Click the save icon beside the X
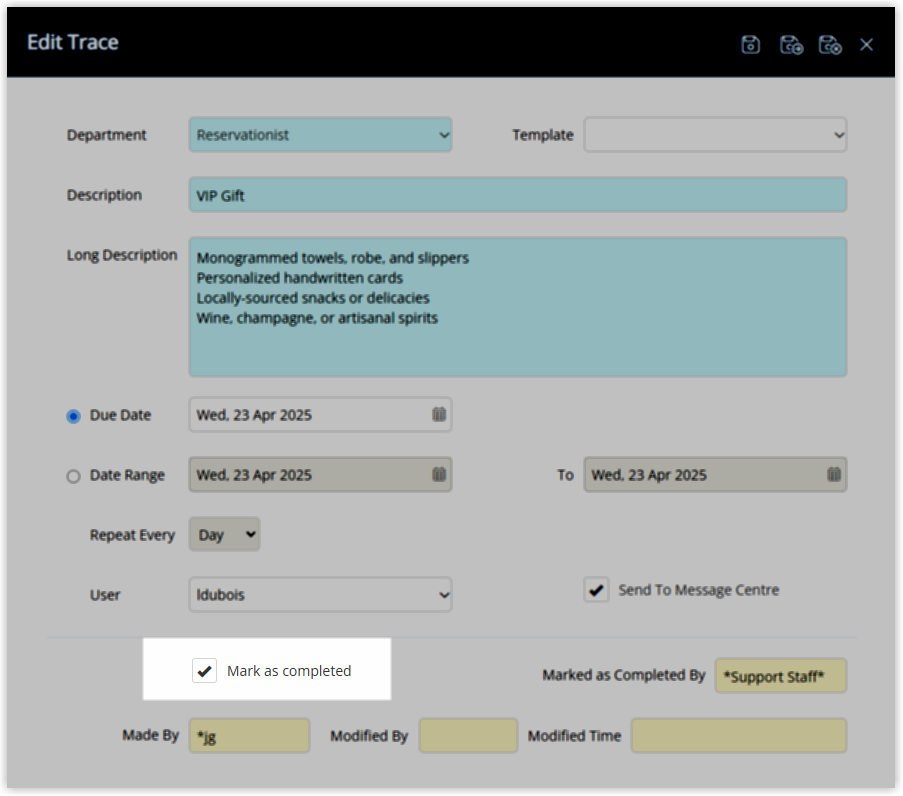This screenshot has width=903, height=796. (x=830, y=44)
